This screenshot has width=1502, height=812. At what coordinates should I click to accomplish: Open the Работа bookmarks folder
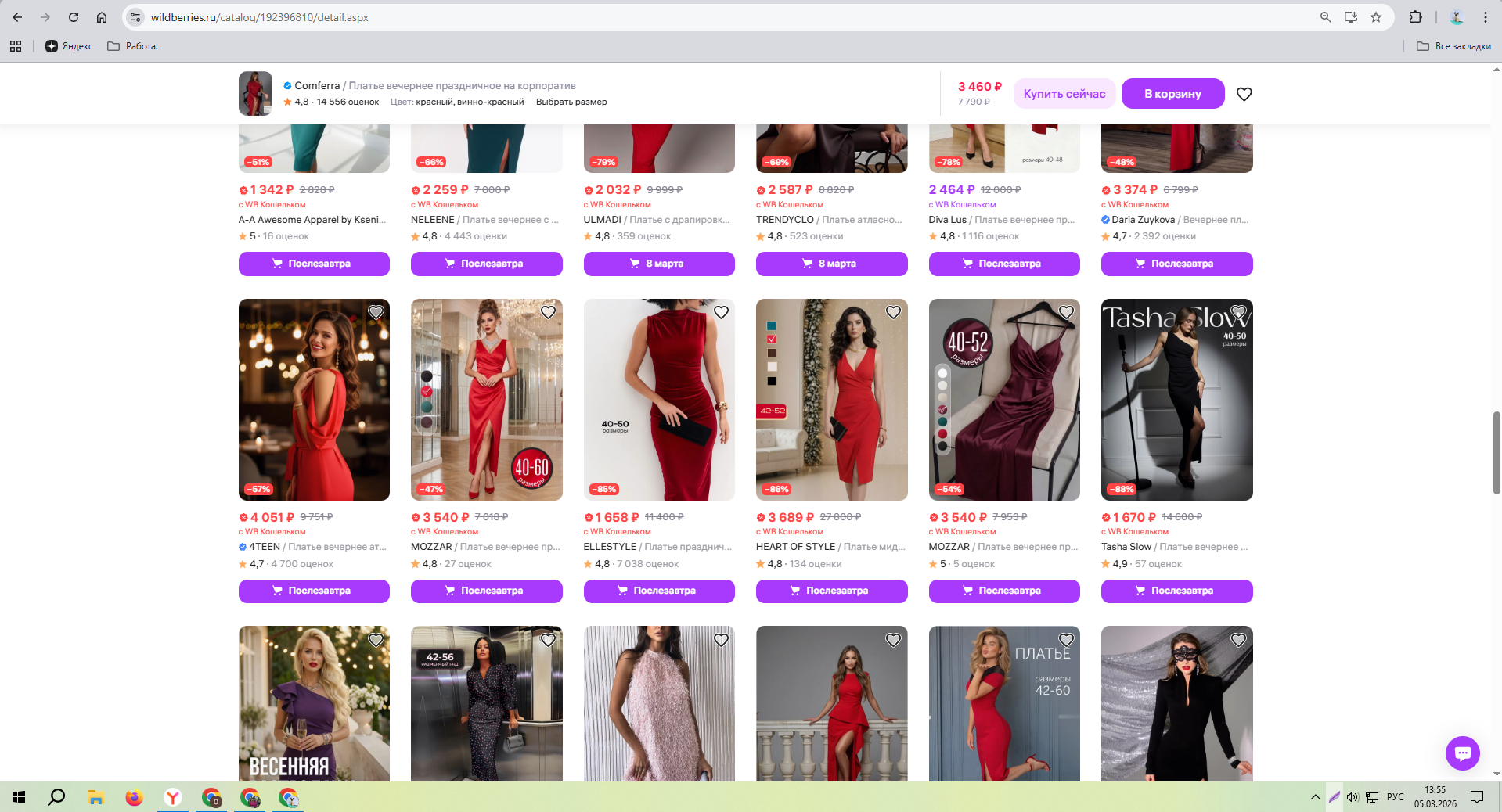tap(132, 46)
